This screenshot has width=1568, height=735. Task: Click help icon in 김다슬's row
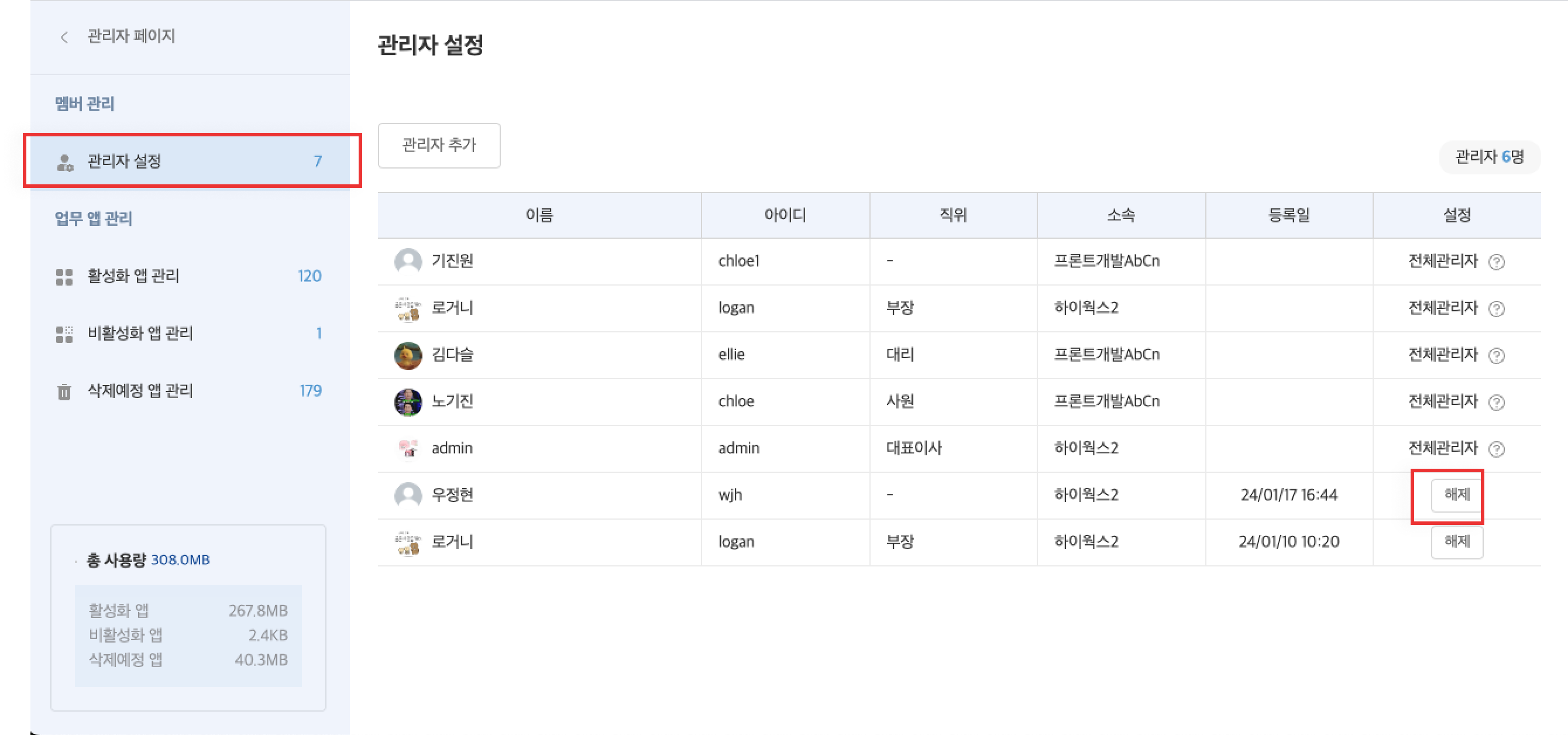[x=1496, y=356]
